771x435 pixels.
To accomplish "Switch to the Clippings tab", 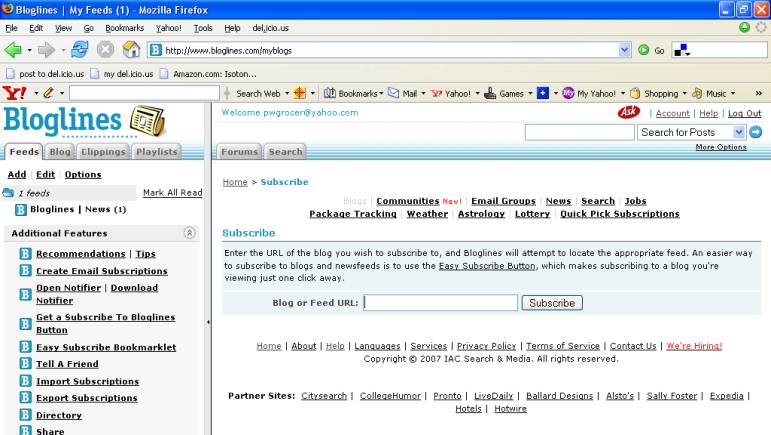I will click(103, 152).
